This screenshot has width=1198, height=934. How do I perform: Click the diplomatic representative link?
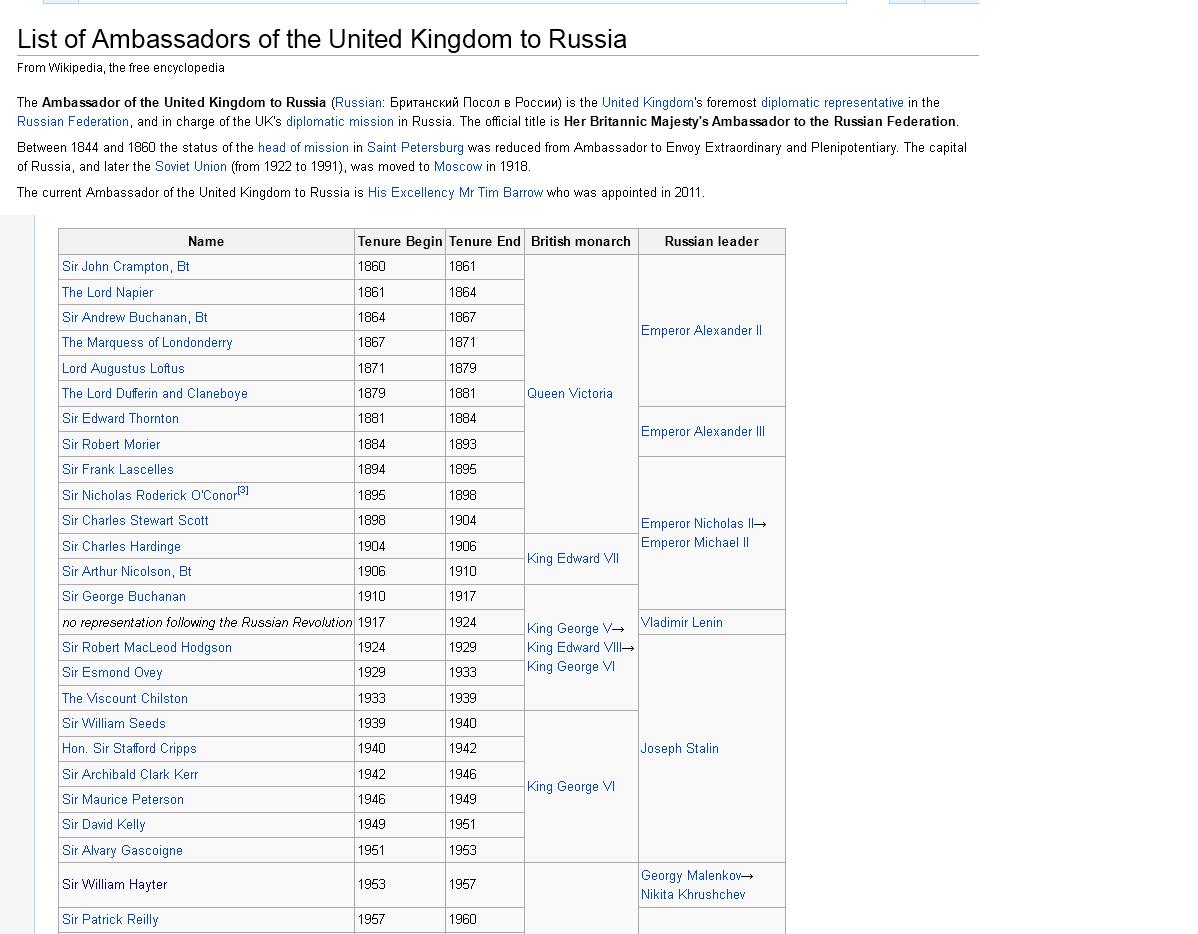832,103
